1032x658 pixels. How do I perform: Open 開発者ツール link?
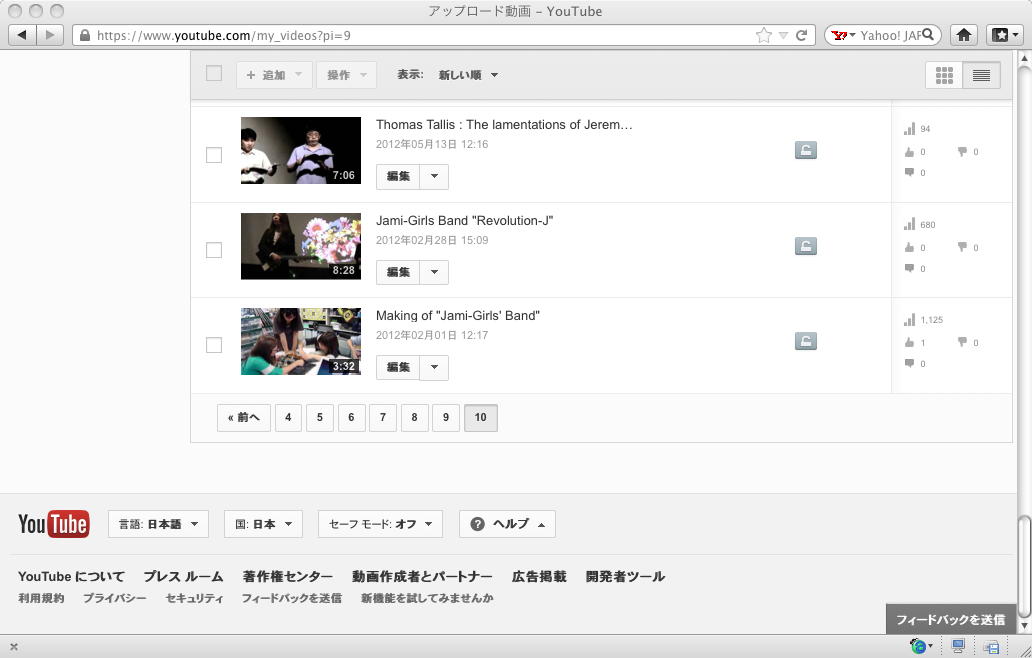pos(625,576)
